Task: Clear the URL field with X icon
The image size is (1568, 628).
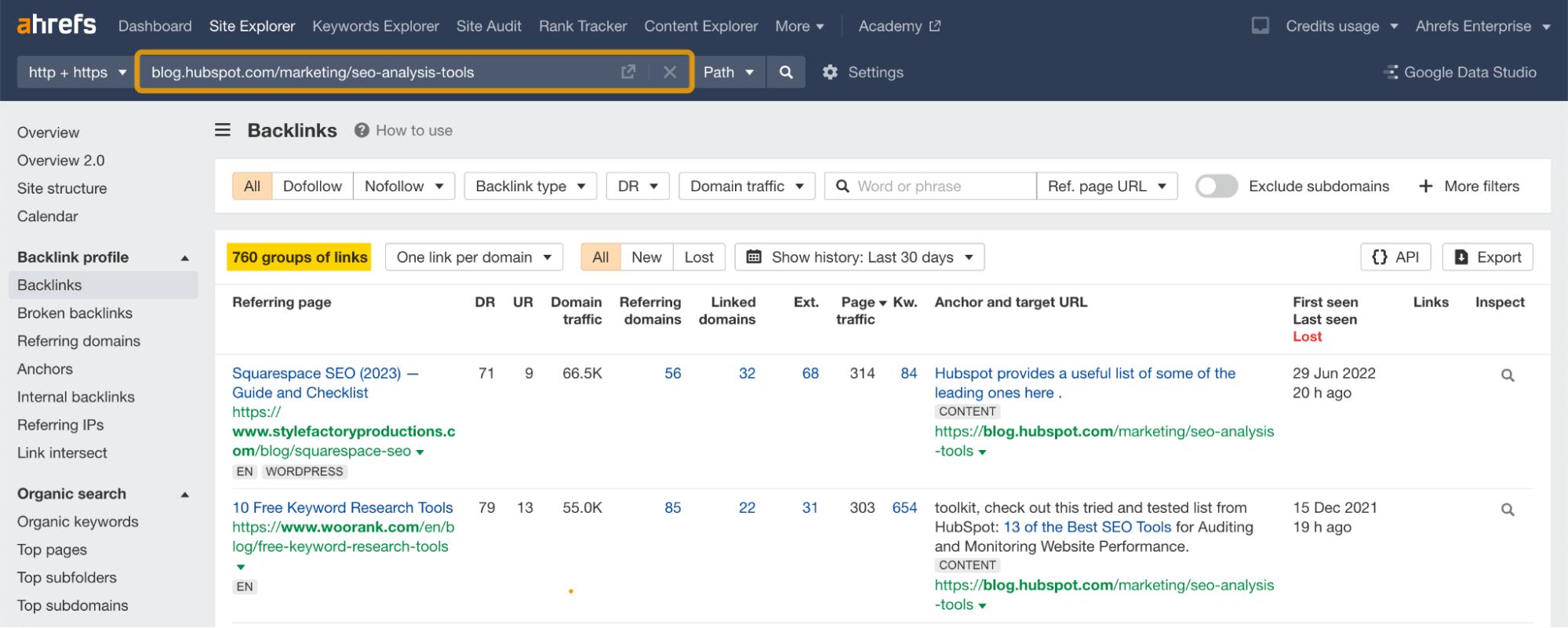Action: click(x=669, y=72)
